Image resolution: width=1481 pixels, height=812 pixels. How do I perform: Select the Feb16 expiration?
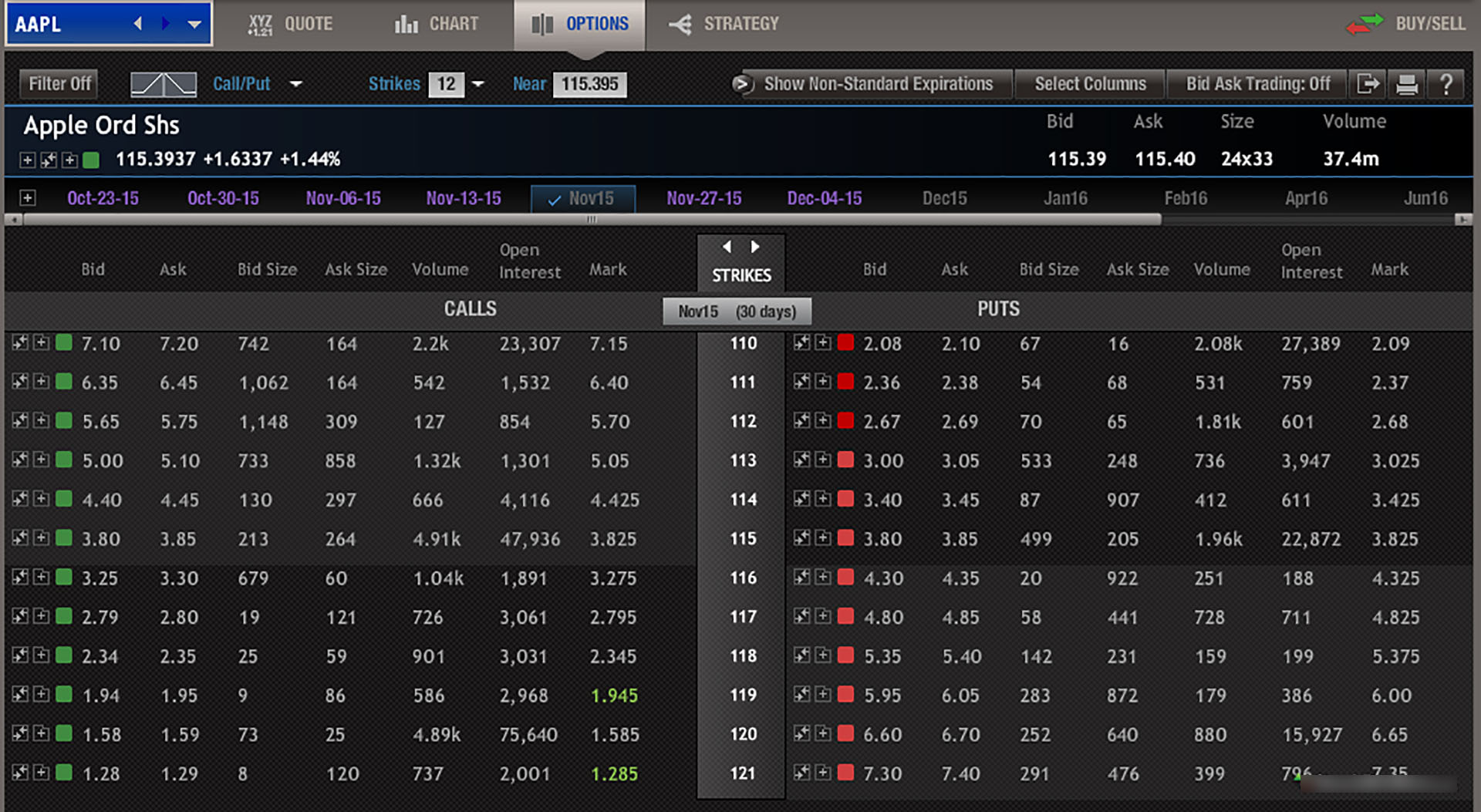pyautogui.click(x=1186, y=198)
